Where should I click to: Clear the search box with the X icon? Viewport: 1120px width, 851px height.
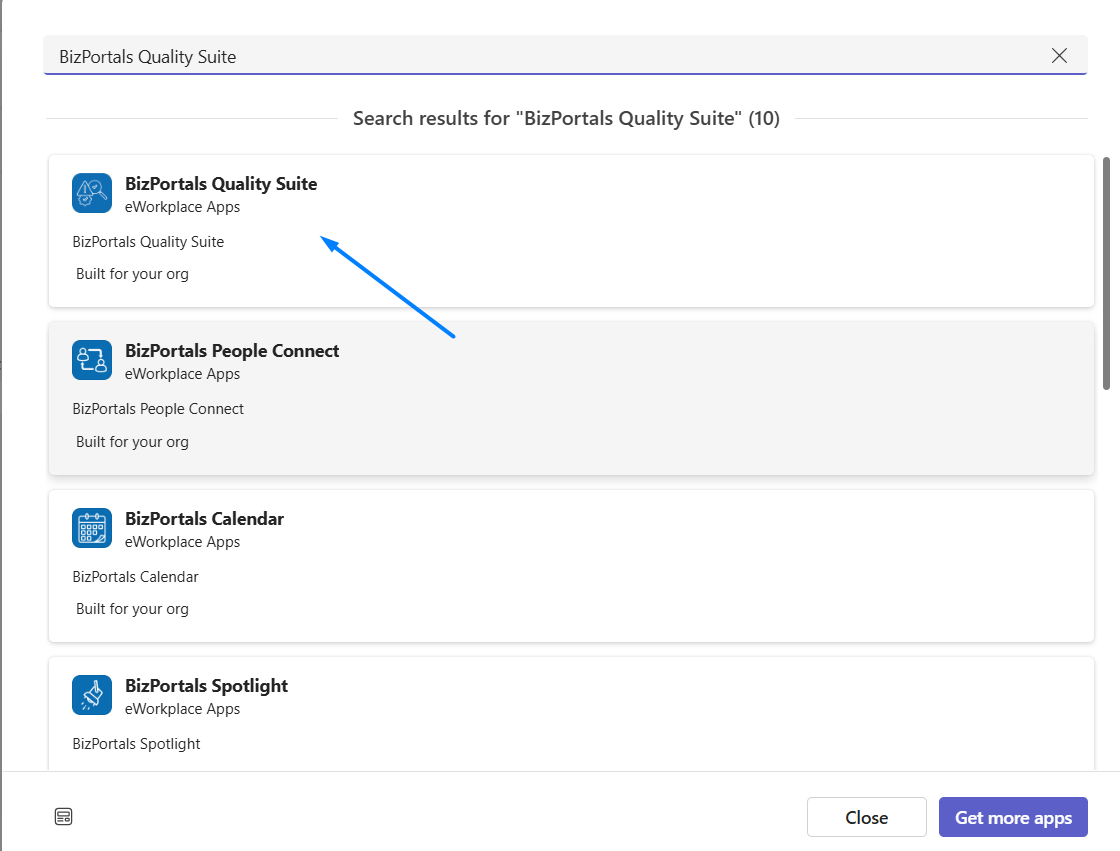pos(1059,56)
